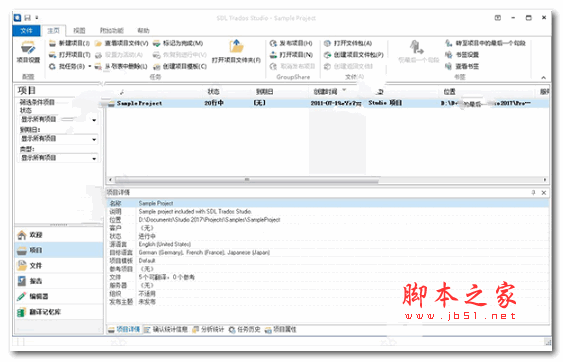Click Remove from List (从列表中移除)
This screenshot has width=563, height=362.
point(121,66)
